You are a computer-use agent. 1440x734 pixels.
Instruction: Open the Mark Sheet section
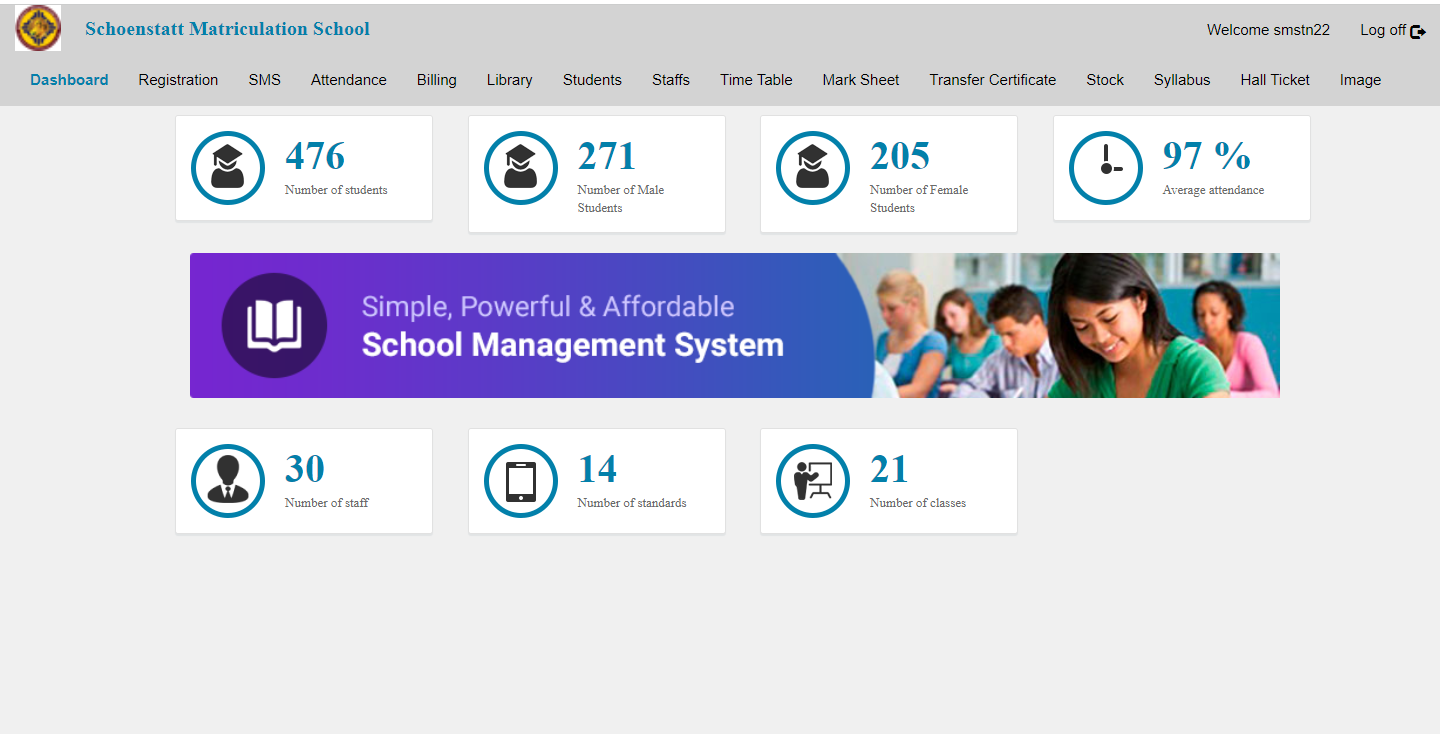(x=861, y=80)
